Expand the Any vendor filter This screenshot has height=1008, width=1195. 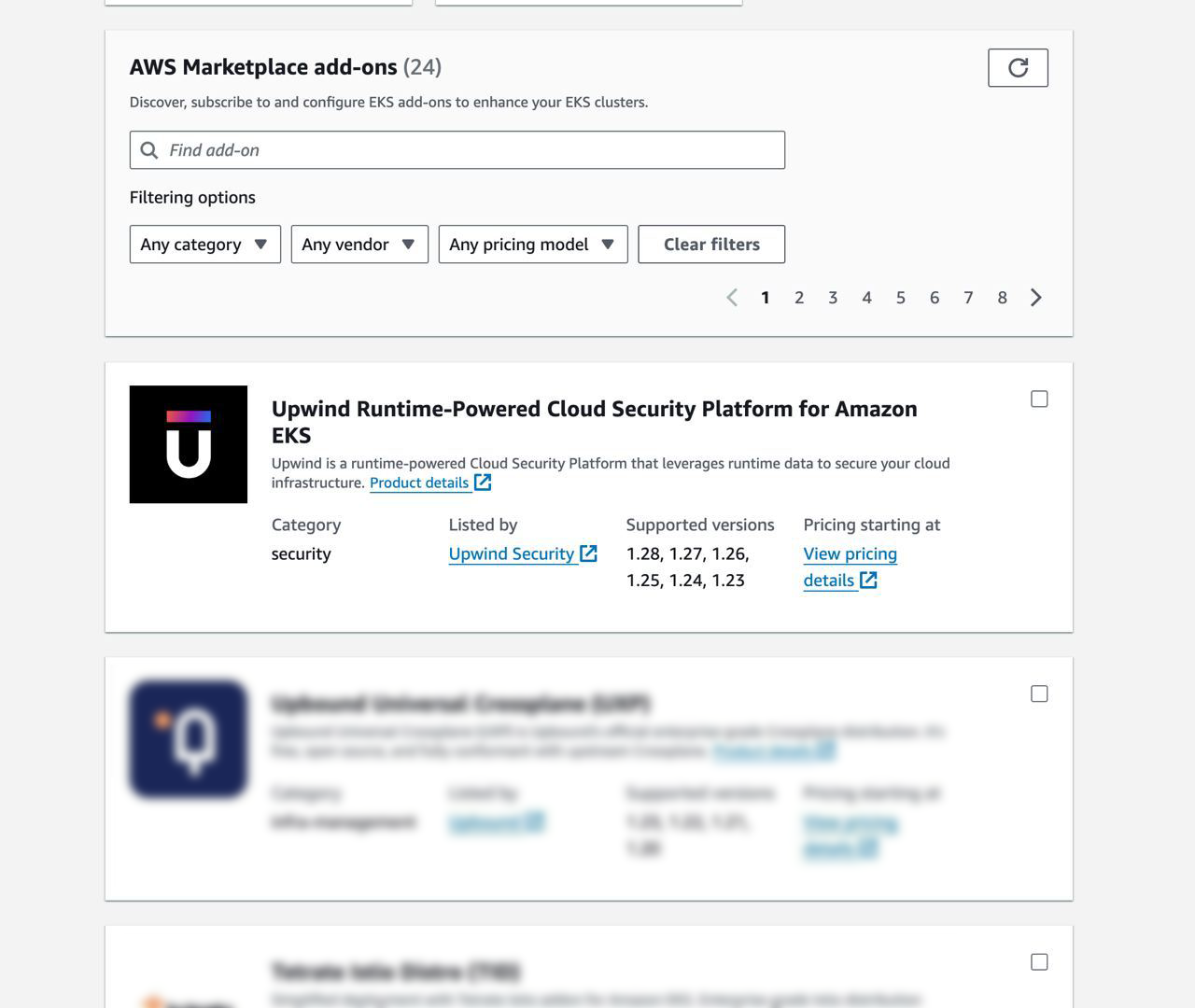(358, 244)
